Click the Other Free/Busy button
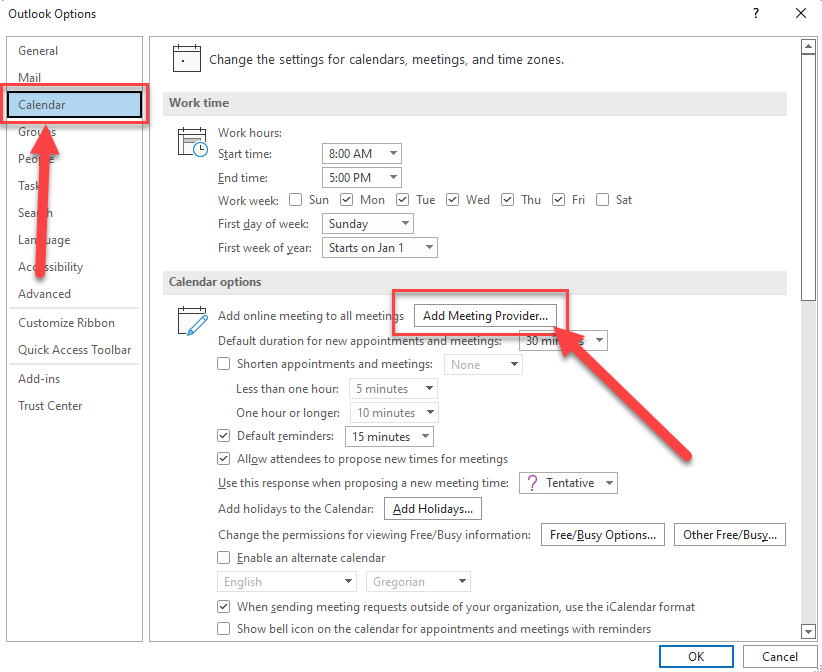 730,535
